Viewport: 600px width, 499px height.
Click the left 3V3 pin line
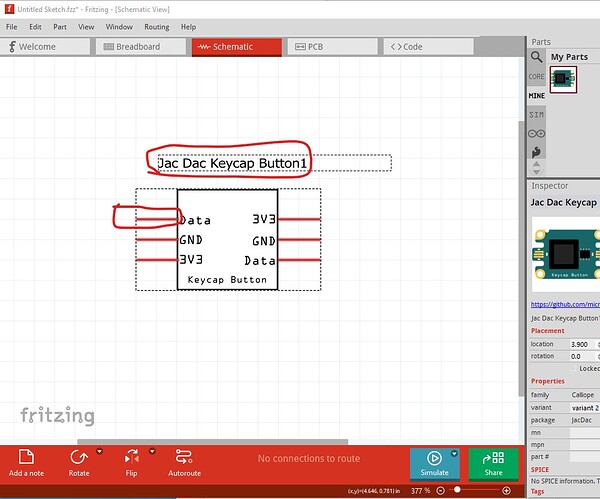(x=157, y=260)
